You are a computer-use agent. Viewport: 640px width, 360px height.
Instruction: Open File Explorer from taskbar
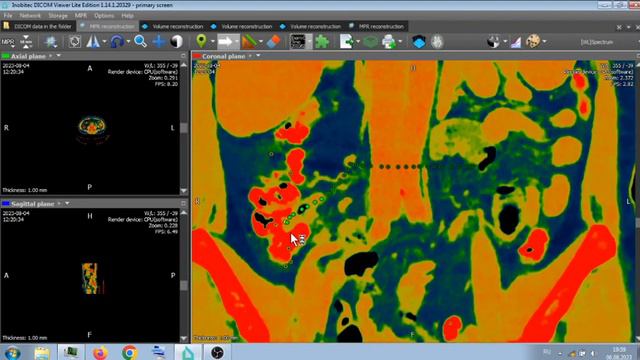click(42, 352)
